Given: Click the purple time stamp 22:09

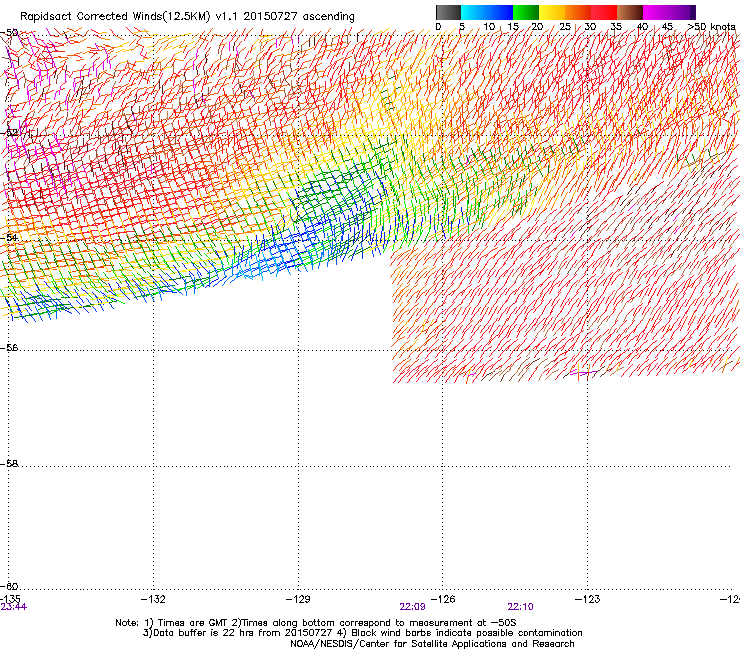Looking at the screenshot, I should pos(412,607).
